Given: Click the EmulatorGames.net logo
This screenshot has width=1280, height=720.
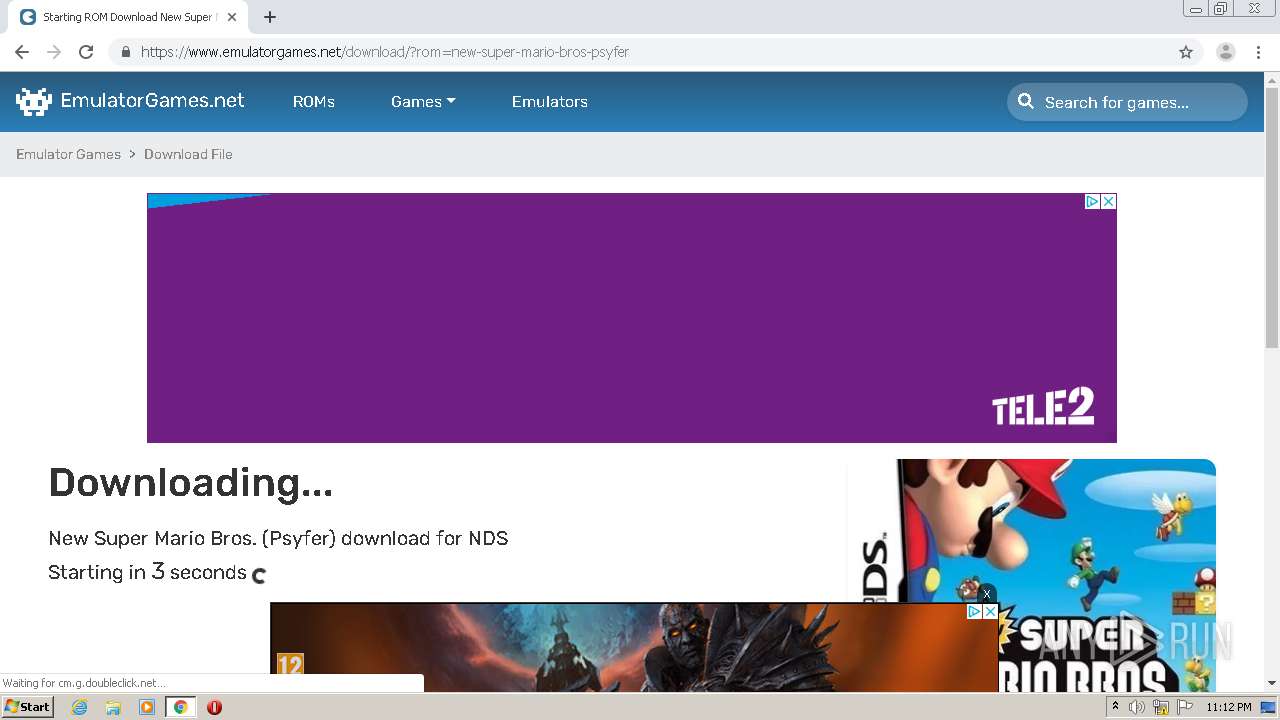Looking at the screenshot, I should pos(130,101).
